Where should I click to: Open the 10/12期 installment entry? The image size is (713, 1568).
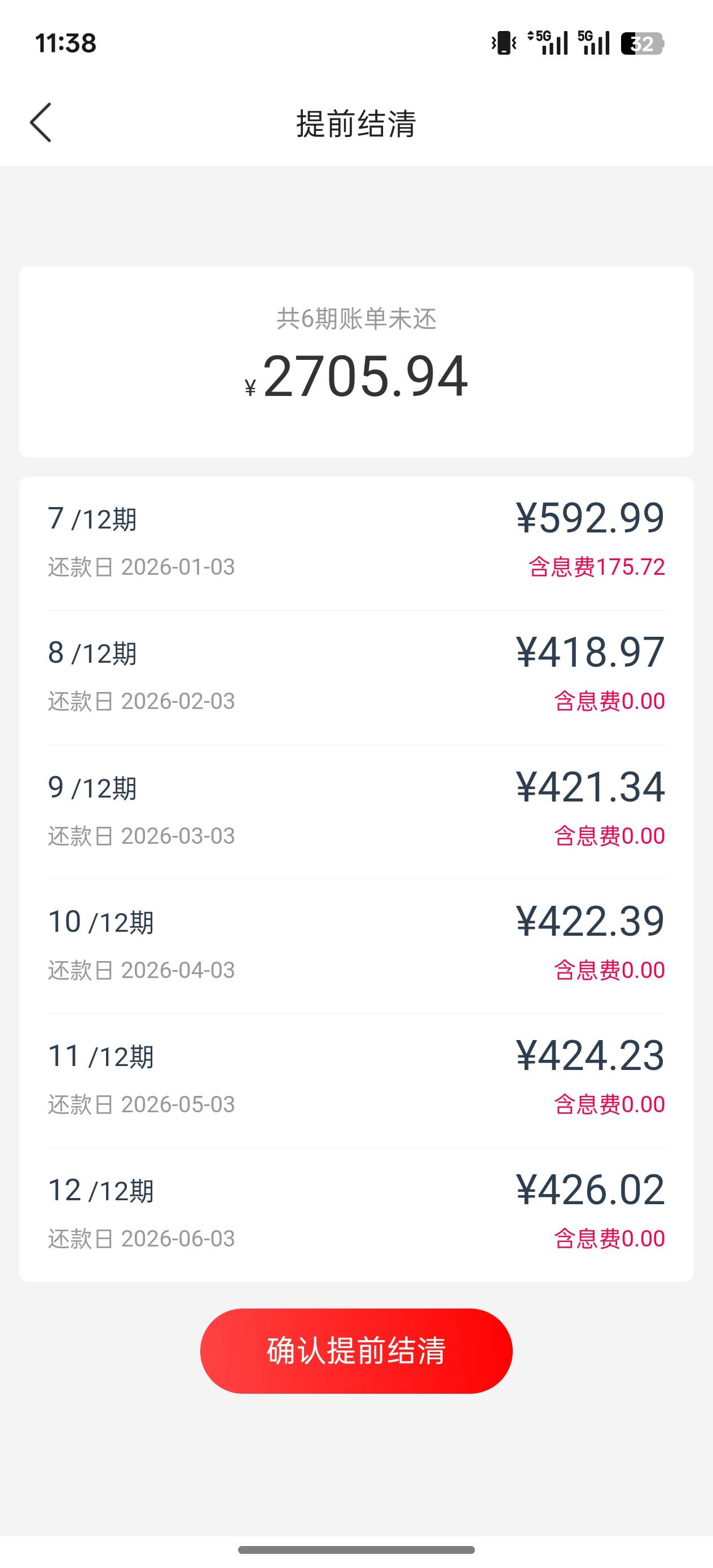click(x=356, y=945)
